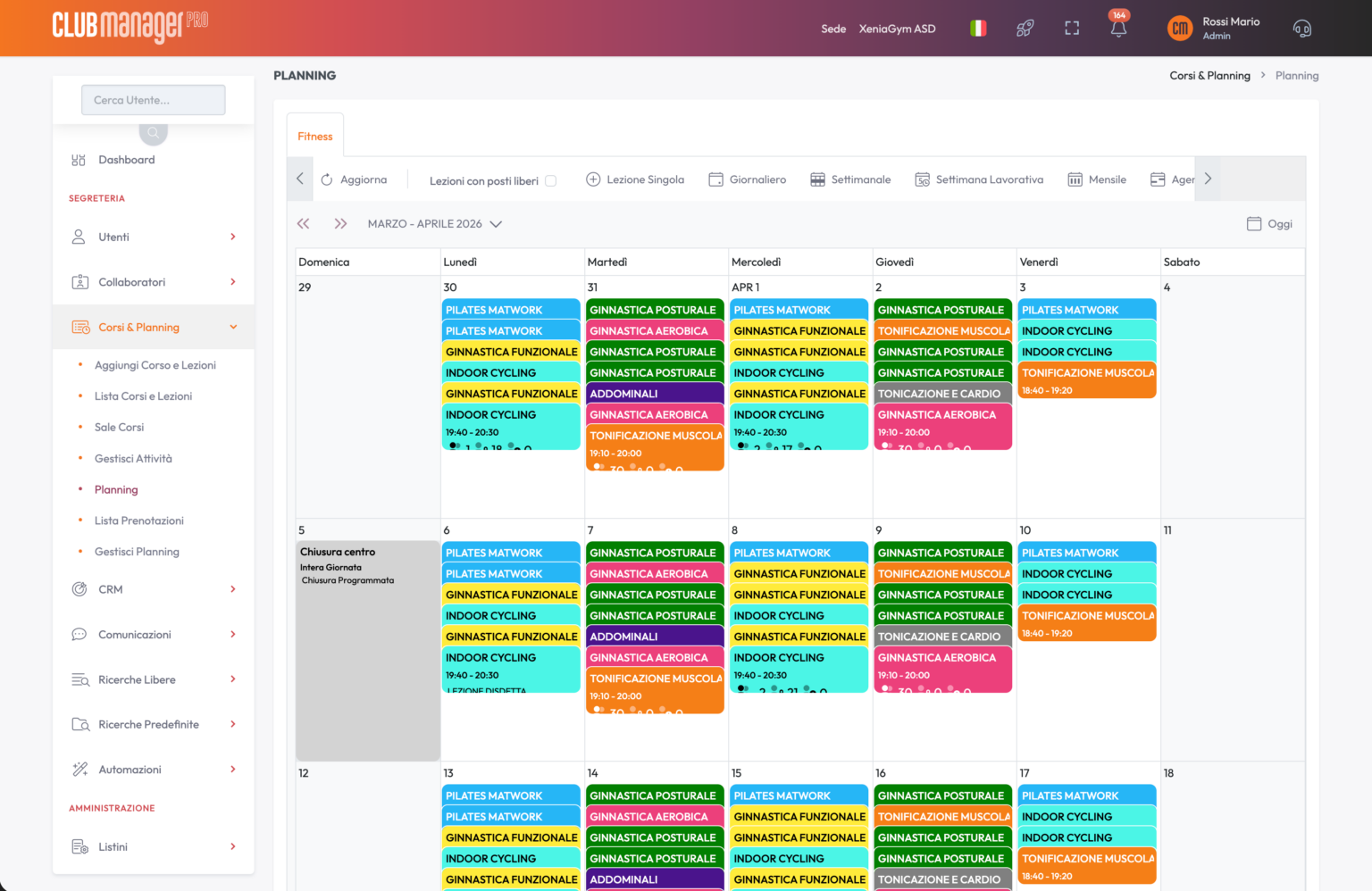
Task: Click the CM user avatar
Action: (x=1180, y=29)
